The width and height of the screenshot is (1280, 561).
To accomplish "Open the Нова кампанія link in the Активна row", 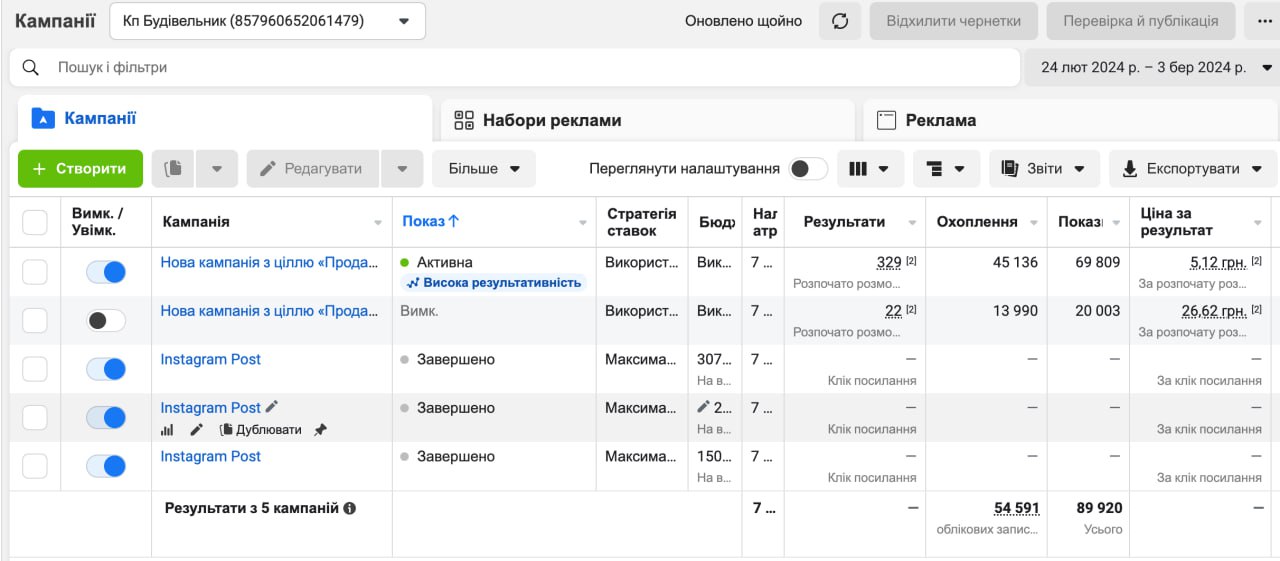I will pyautogui.click(x=270, y=262).
